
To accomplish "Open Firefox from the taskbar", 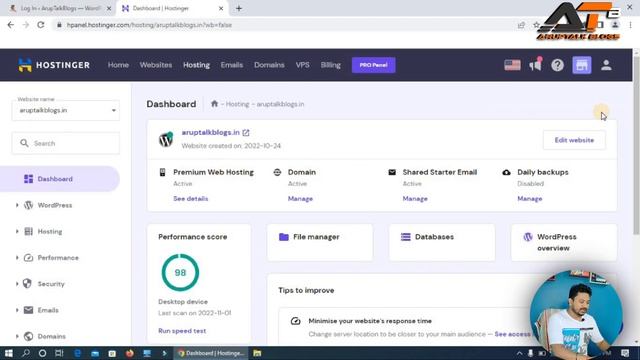I will coord(129,353).
